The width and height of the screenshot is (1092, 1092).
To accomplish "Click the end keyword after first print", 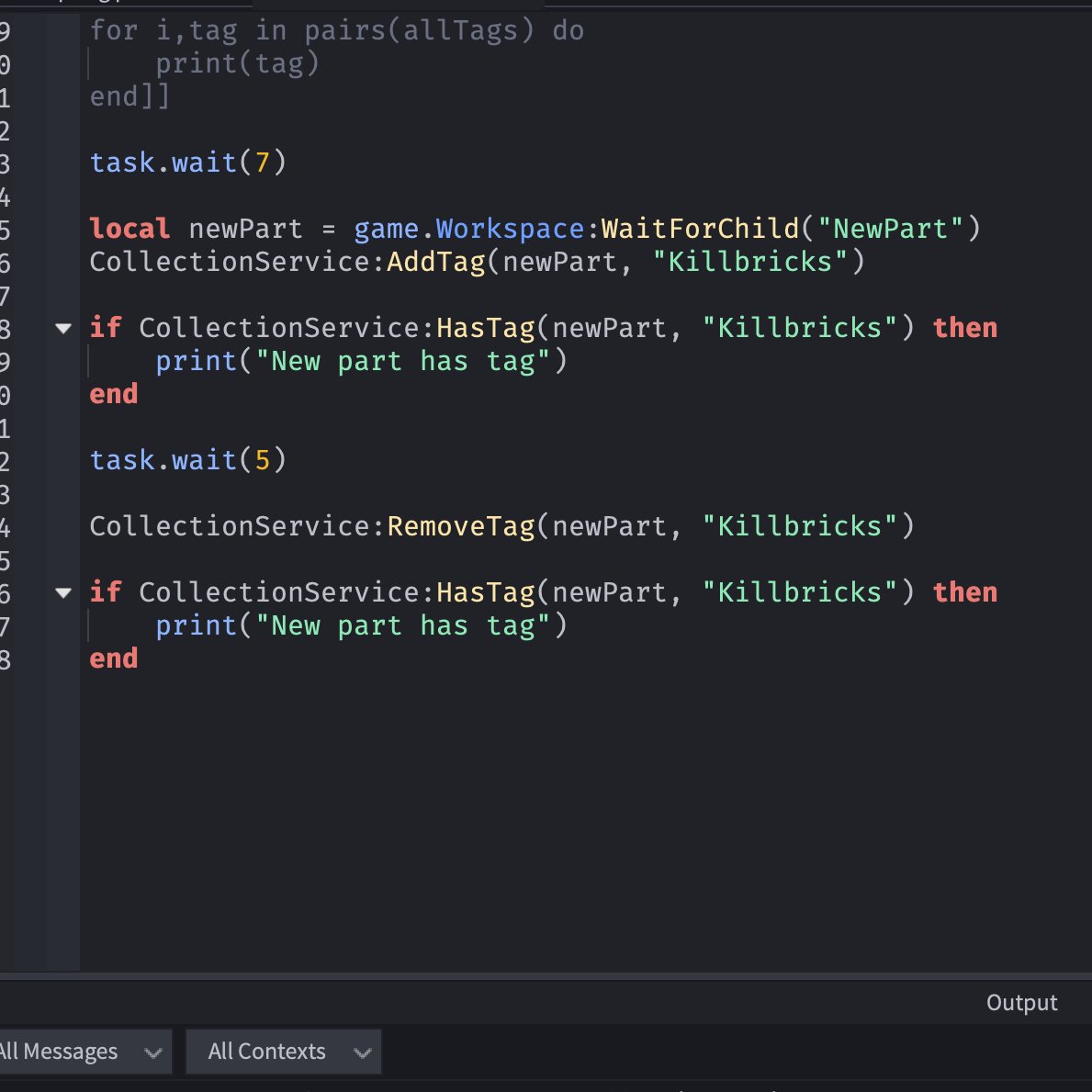I will 114,394.
